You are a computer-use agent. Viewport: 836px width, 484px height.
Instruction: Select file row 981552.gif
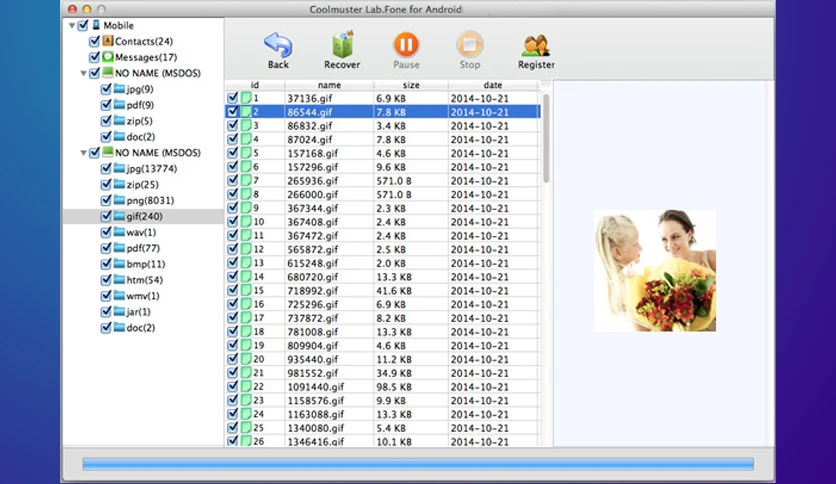tap(382, 373)
